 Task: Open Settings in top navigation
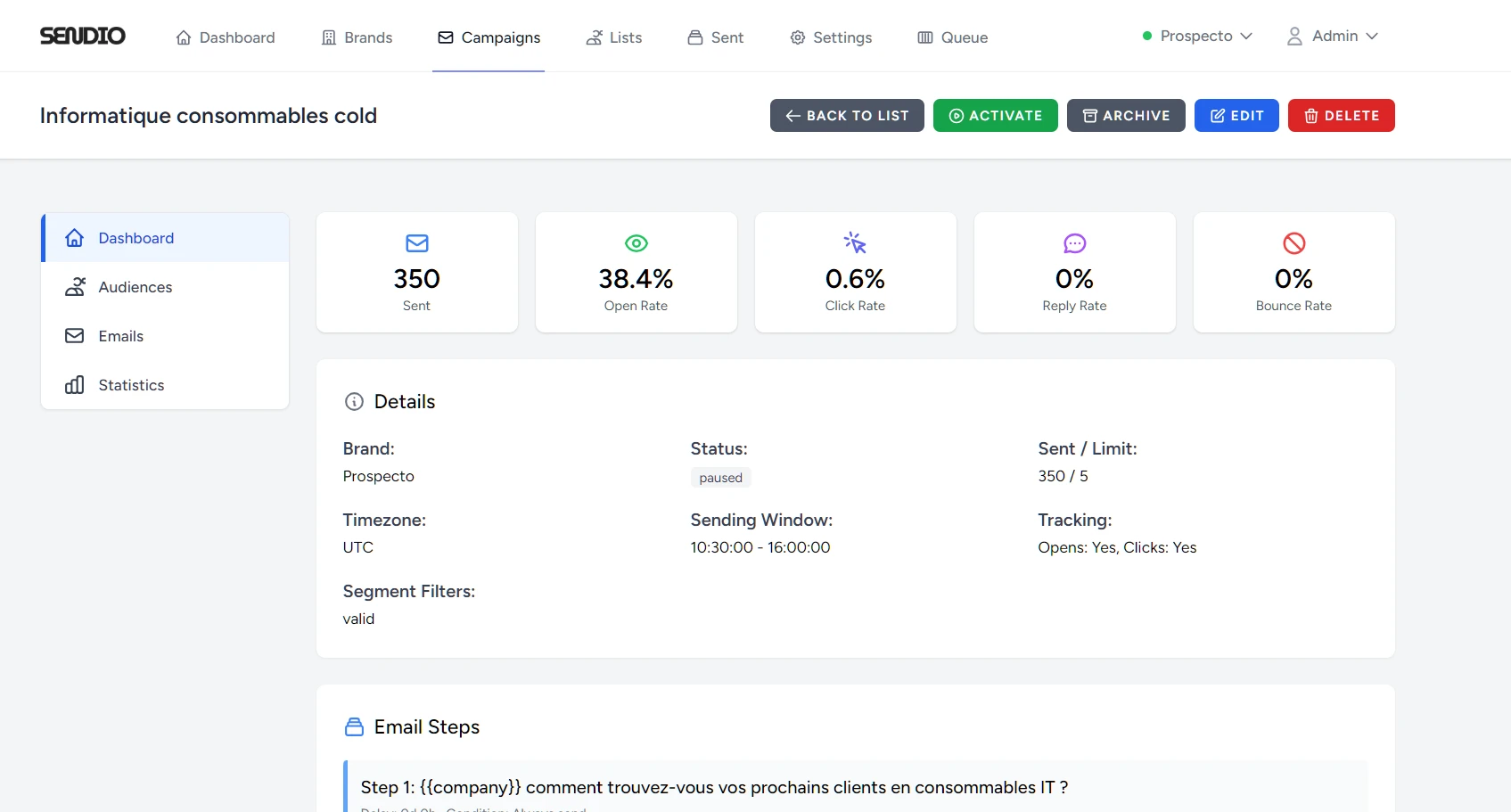[831, 37]
